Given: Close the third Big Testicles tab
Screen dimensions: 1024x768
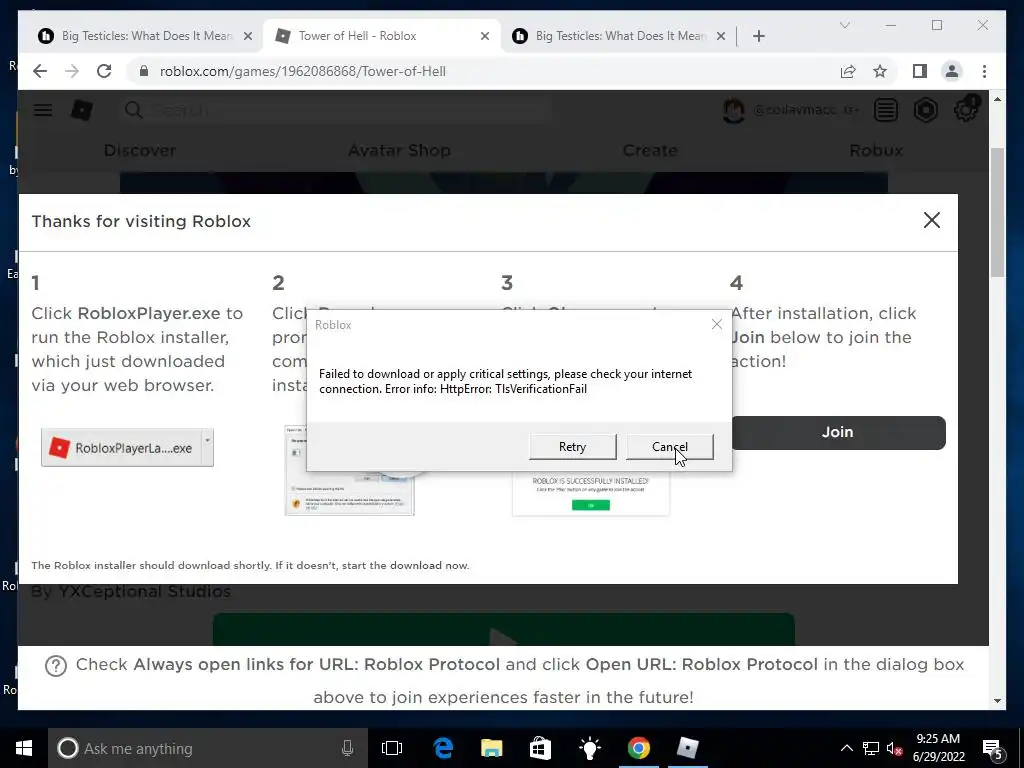Looking at the screenshot, I should [x=720, y=36].
